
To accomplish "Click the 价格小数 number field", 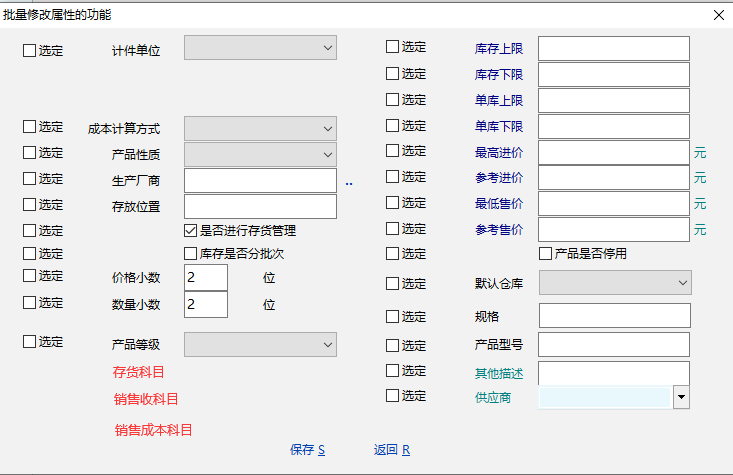I will [x=206, y=278].
